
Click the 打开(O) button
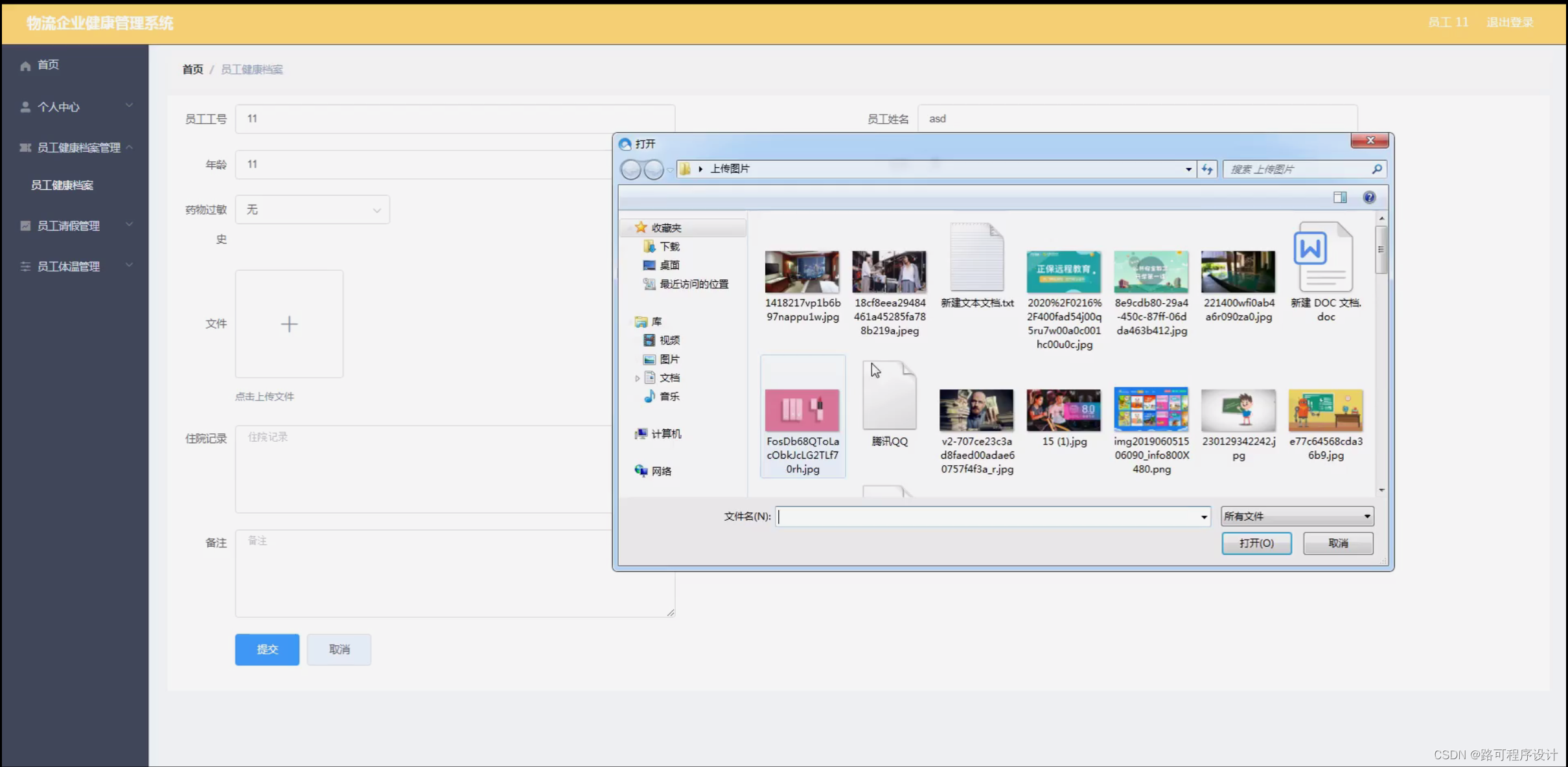[1256, 543]
